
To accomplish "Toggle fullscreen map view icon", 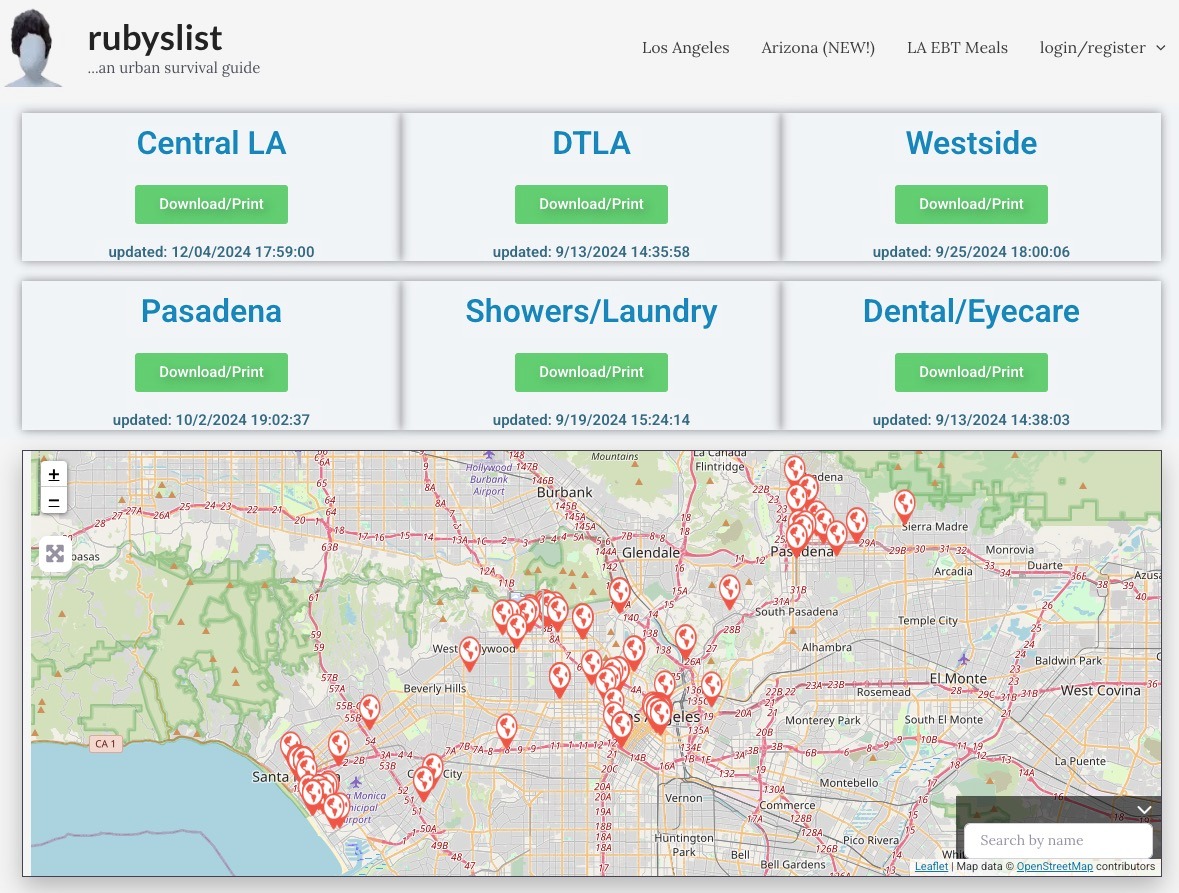I will click(x=54, y=553).
